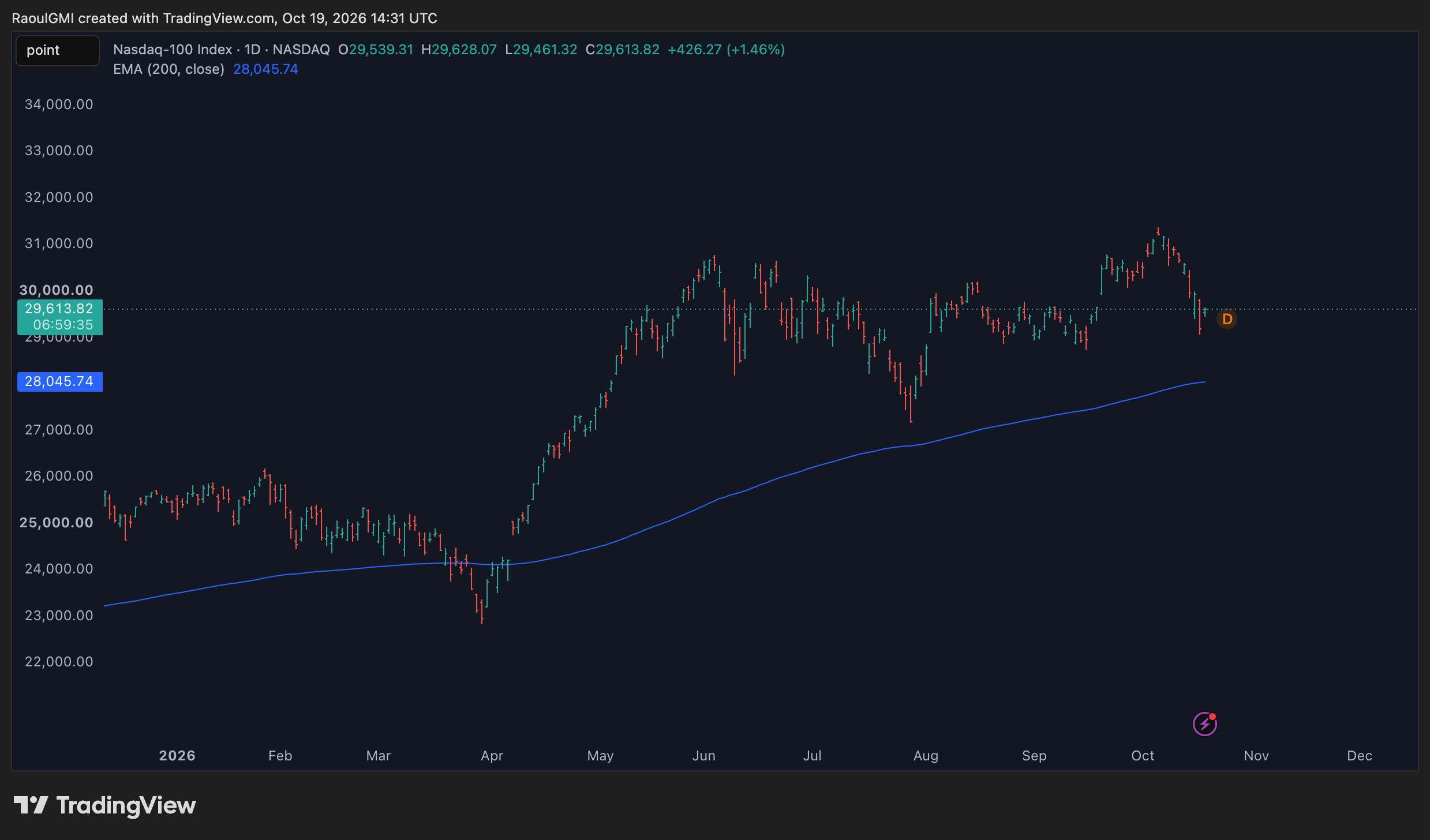Click the blue EMA value 28,045.74 in legend
Viewport: 1430px width, 840px height.
click(265, 69)
